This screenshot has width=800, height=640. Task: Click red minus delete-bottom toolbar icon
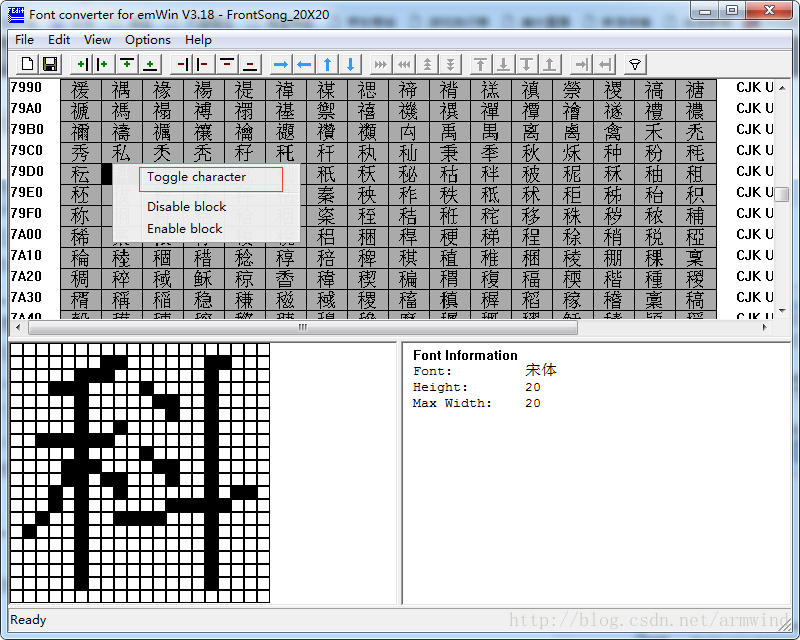[250, 64]
